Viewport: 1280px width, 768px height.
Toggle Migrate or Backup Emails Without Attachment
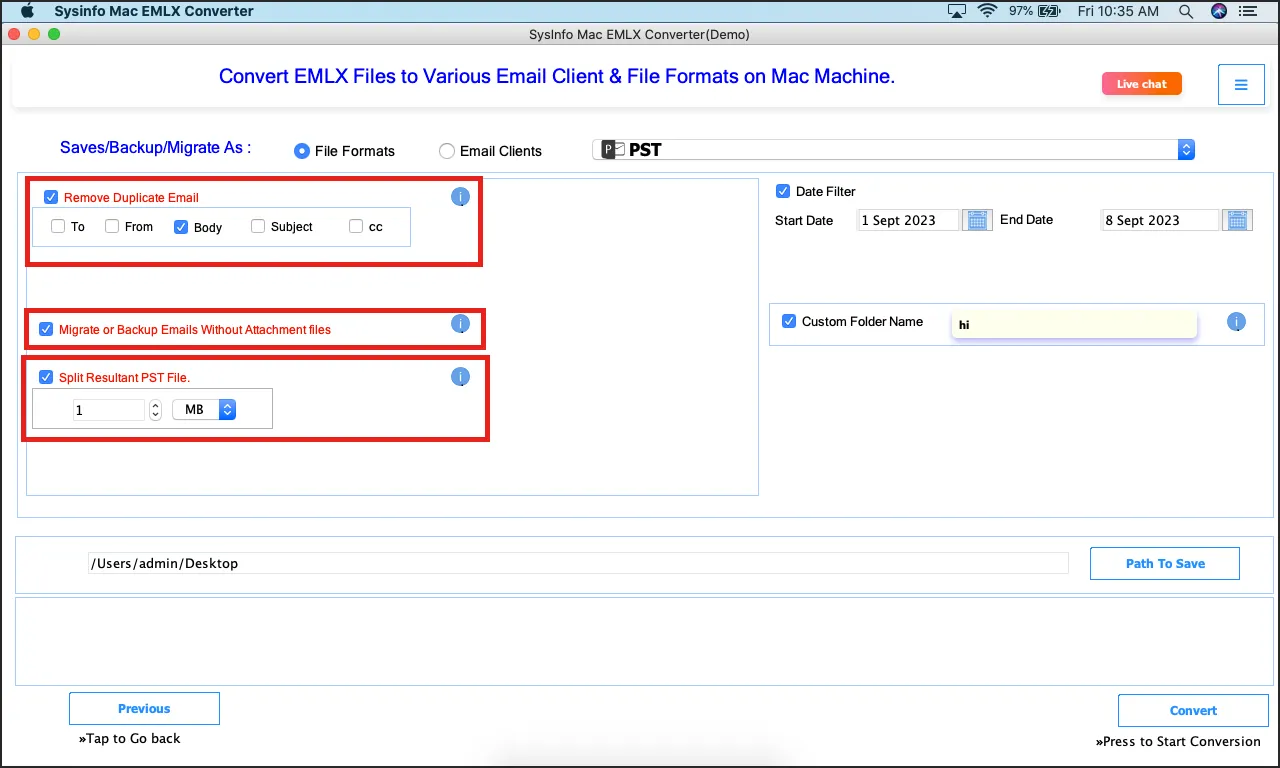click(x=46, y=329)
